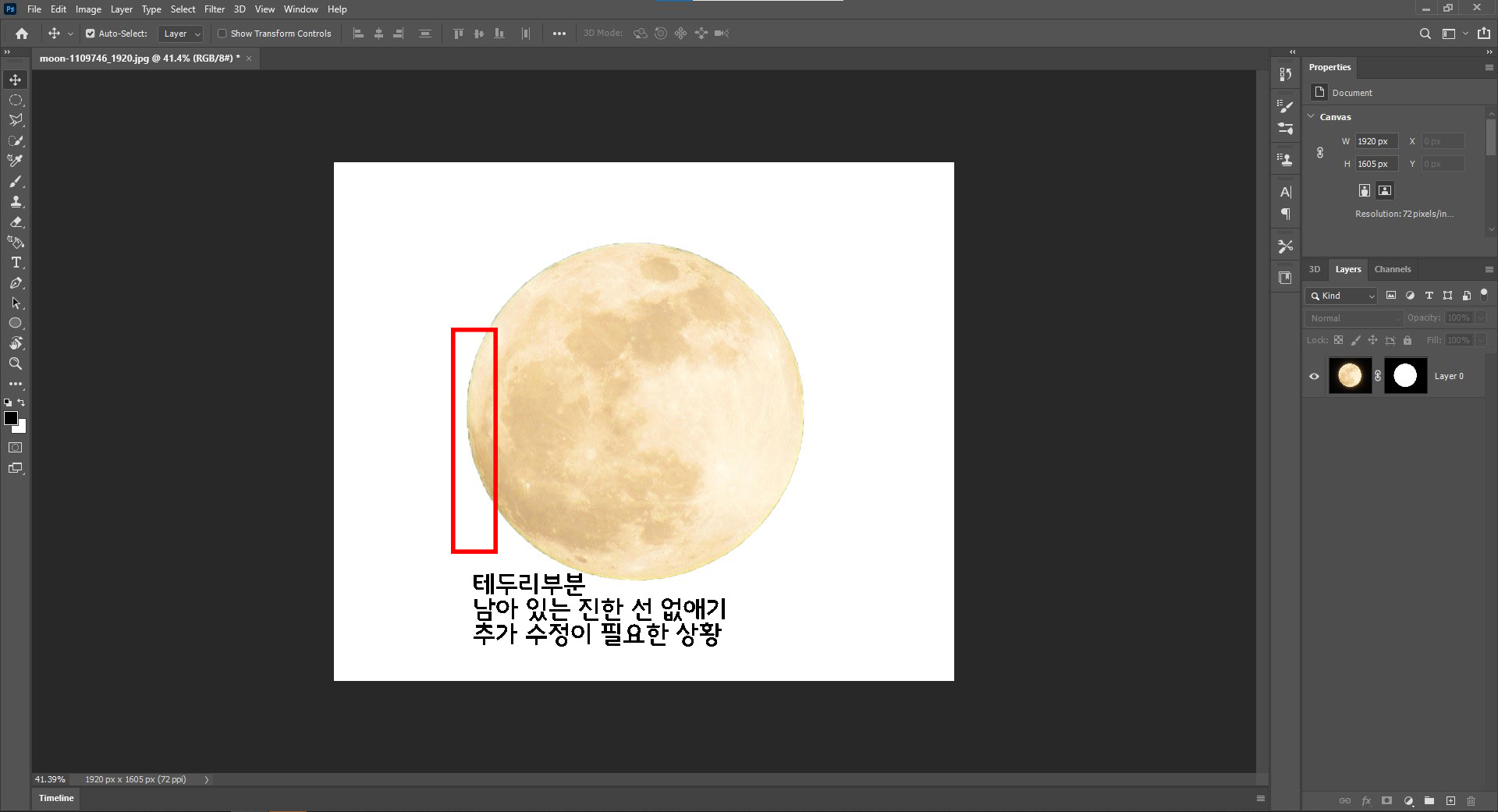
Task: Open the Image menu
Action: pos(88,9)
